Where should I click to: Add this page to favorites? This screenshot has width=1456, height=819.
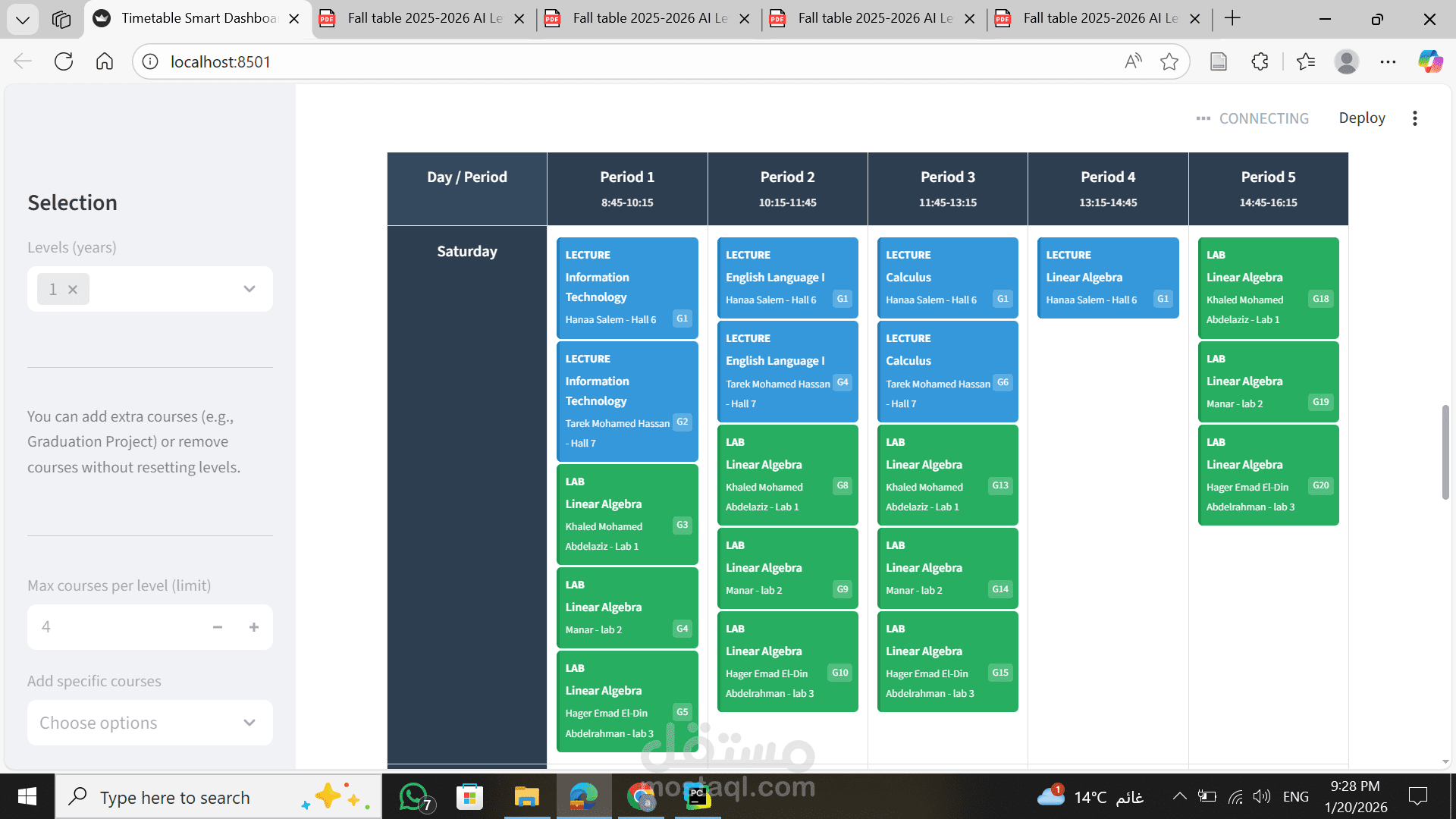[1169, 61]
